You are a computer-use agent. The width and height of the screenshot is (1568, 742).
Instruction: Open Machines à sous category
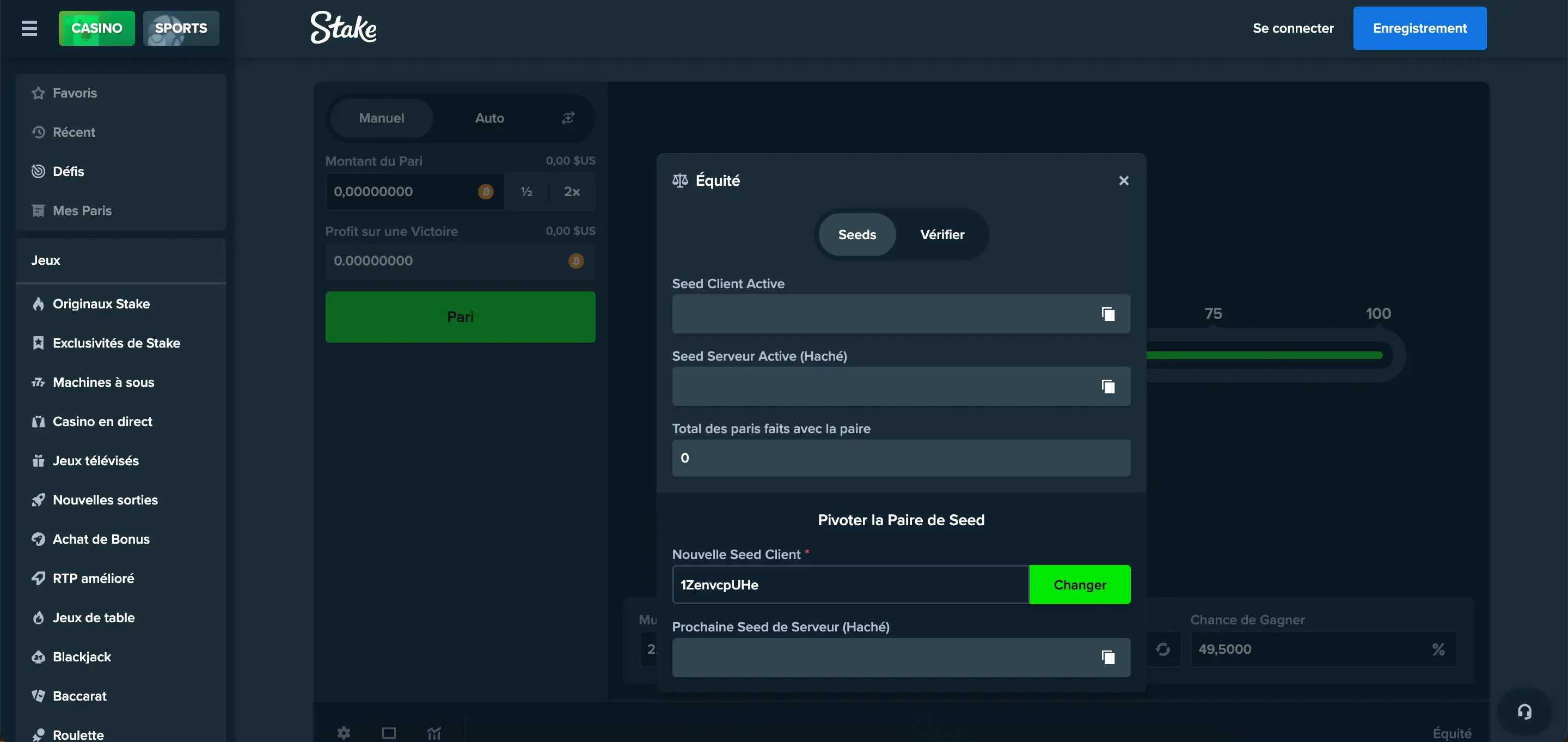121,382
